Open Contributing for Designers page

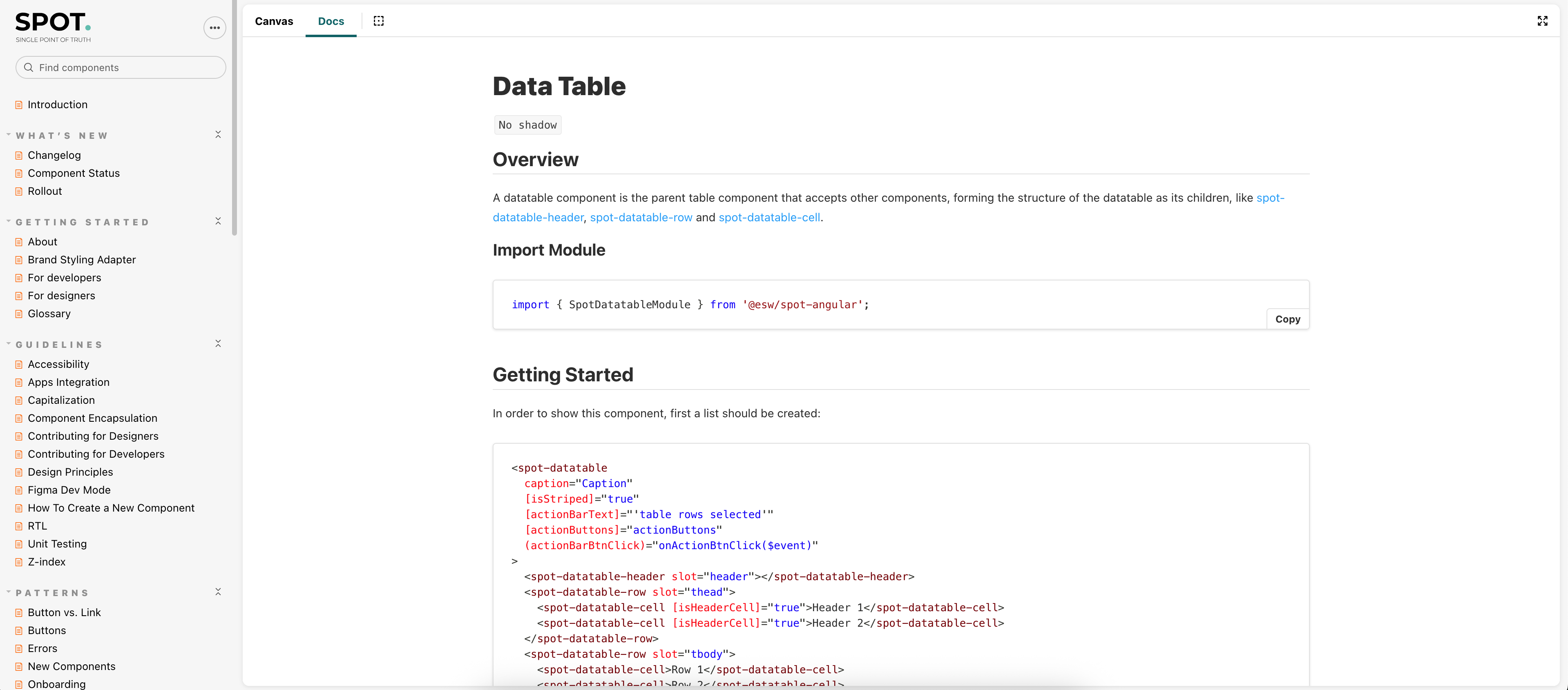point(93,436)
